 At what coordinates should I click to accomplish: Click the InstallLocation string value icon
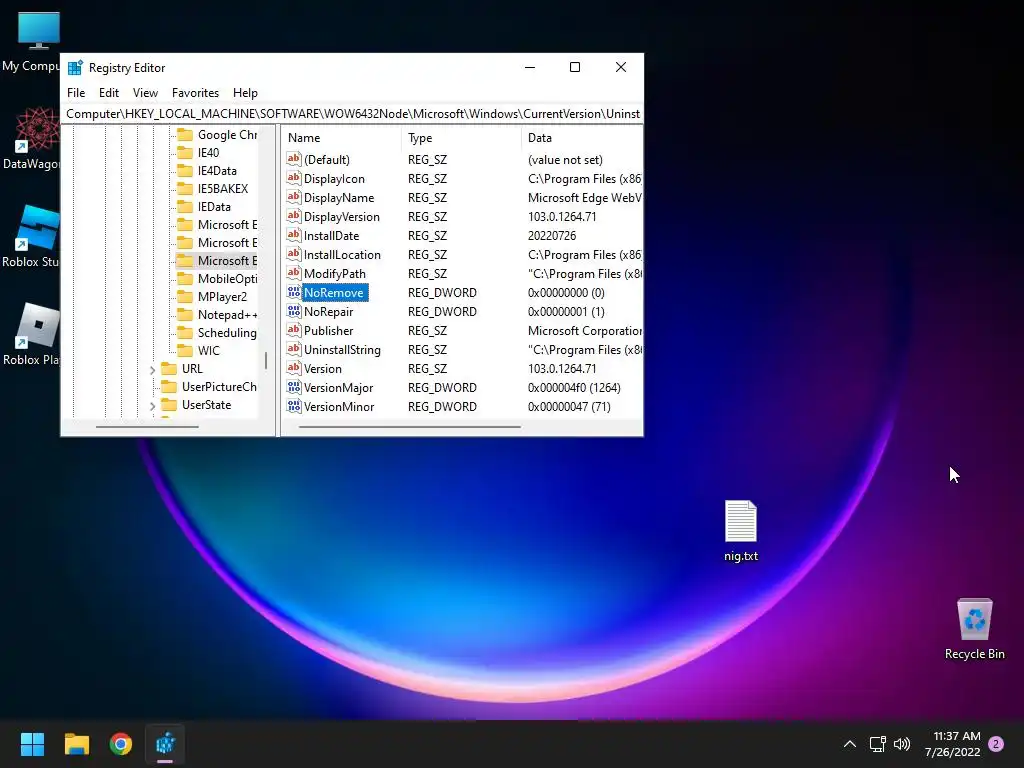(294, 254)
